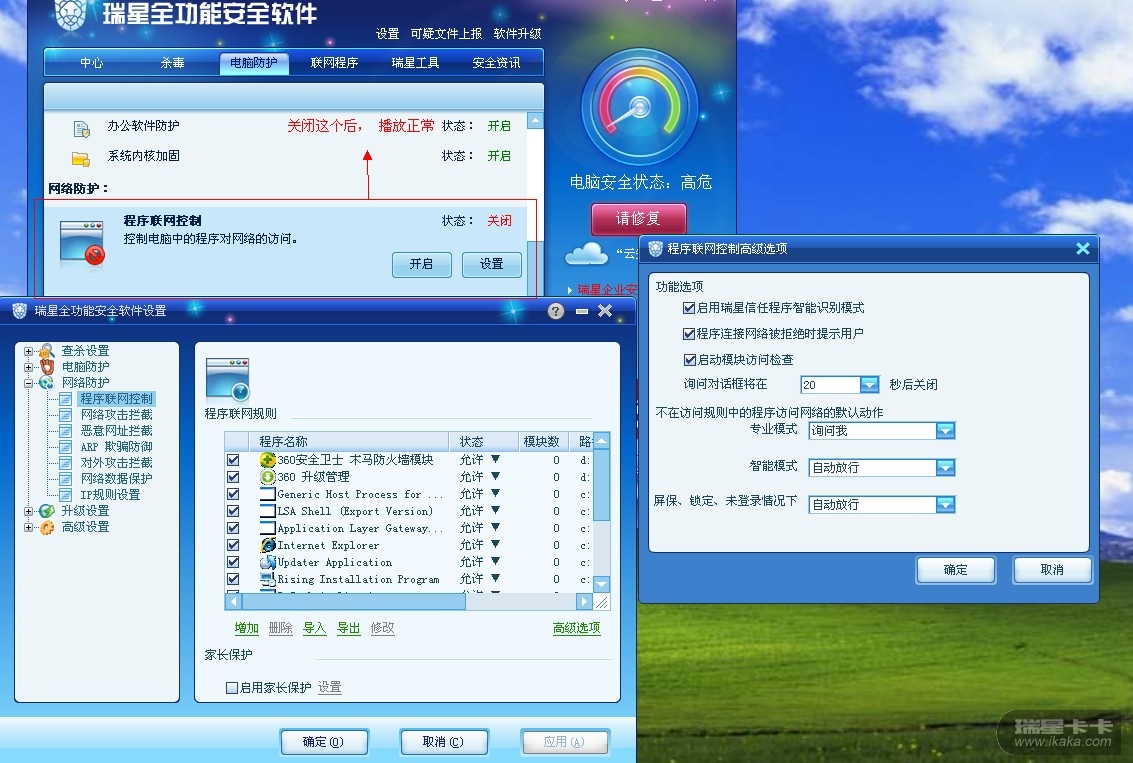
Task: Uncheck the Internet Explorer rule checkbox
Action: (x=233, y=545)
